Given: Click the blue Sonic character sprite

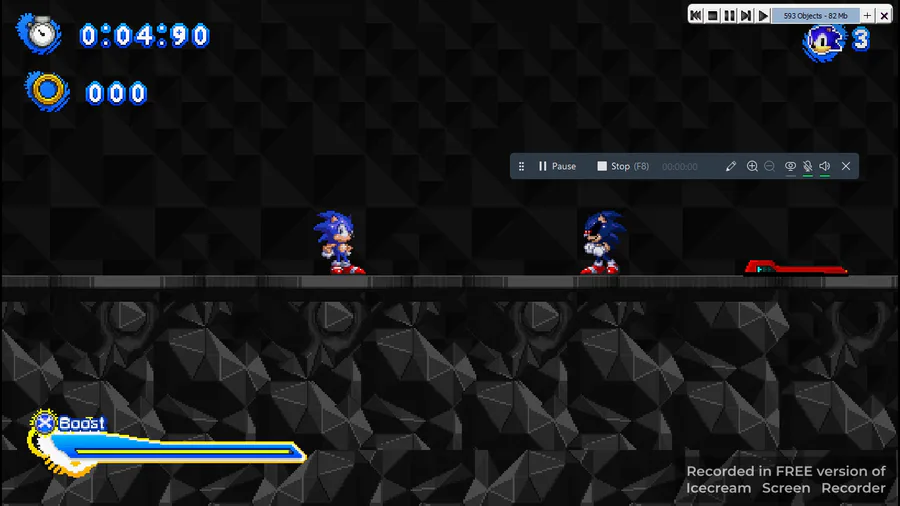Looking at the screenshot, I should pos(339,242).
